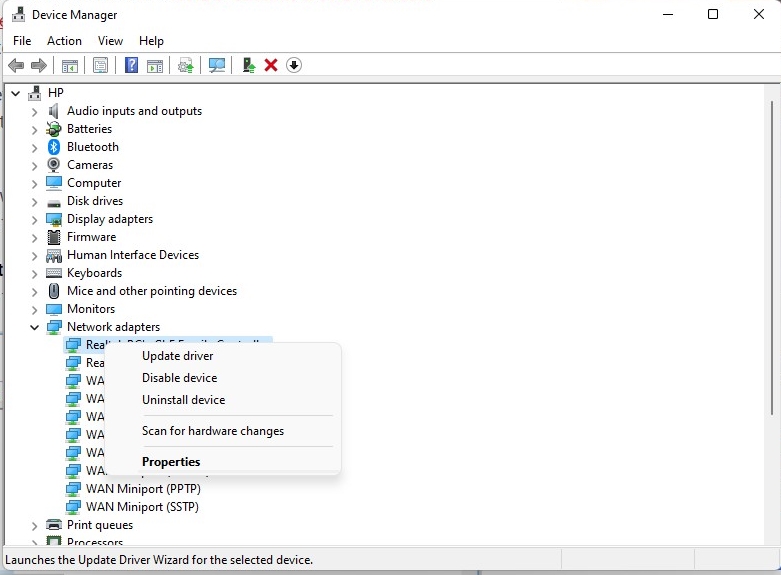The width and height of the screenshot is (781, 575).
Task: Expand the Cameras category
Action: [x=34, y=165]
